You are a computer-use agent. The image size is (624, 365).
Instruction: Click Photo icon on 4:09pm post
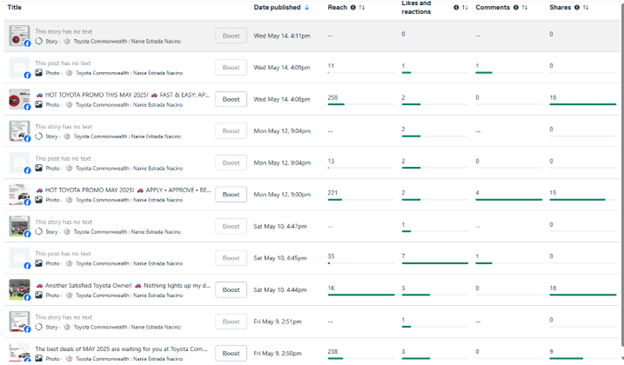(39, 72)
